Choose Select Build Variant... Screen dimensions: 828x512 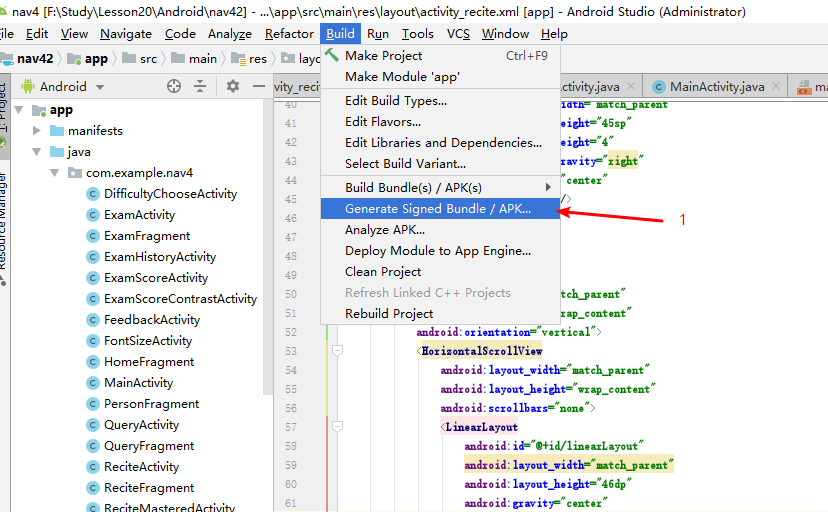pyautogui.click(x=440, y=164)
